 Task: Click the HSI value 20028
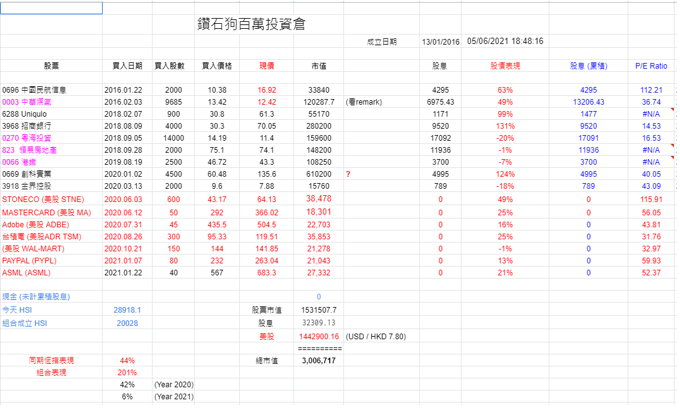127,323
